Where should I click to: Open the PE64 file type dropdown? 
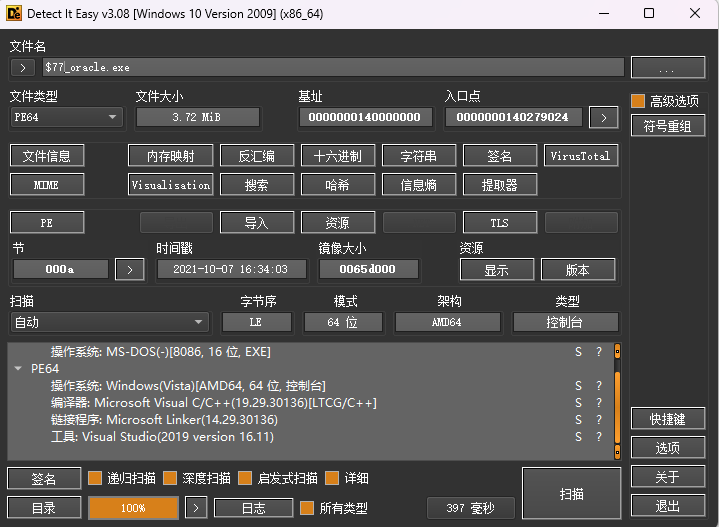point(66,117)
